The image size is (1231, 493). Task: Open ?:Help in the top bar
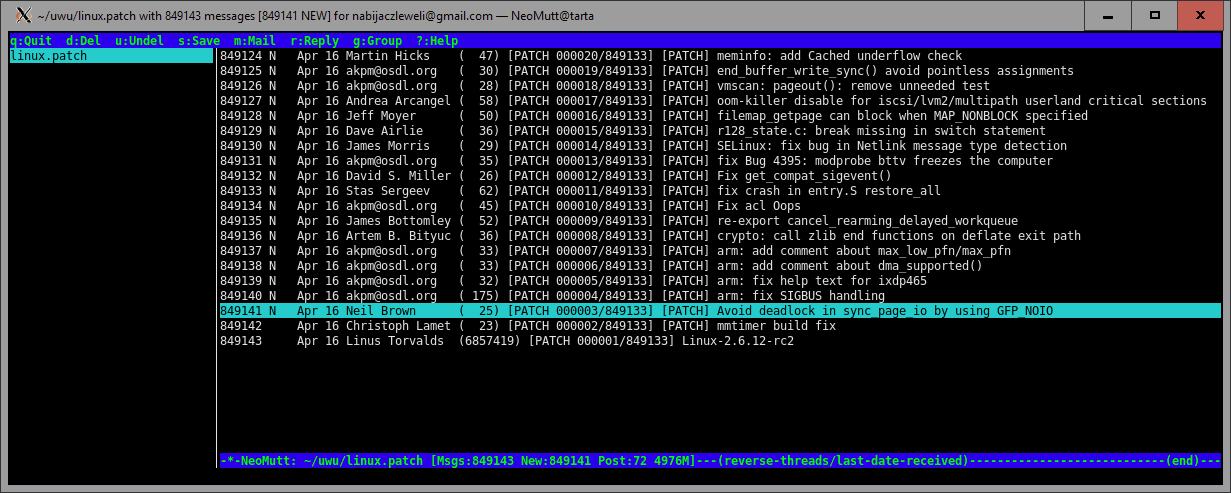pos(437,41)
